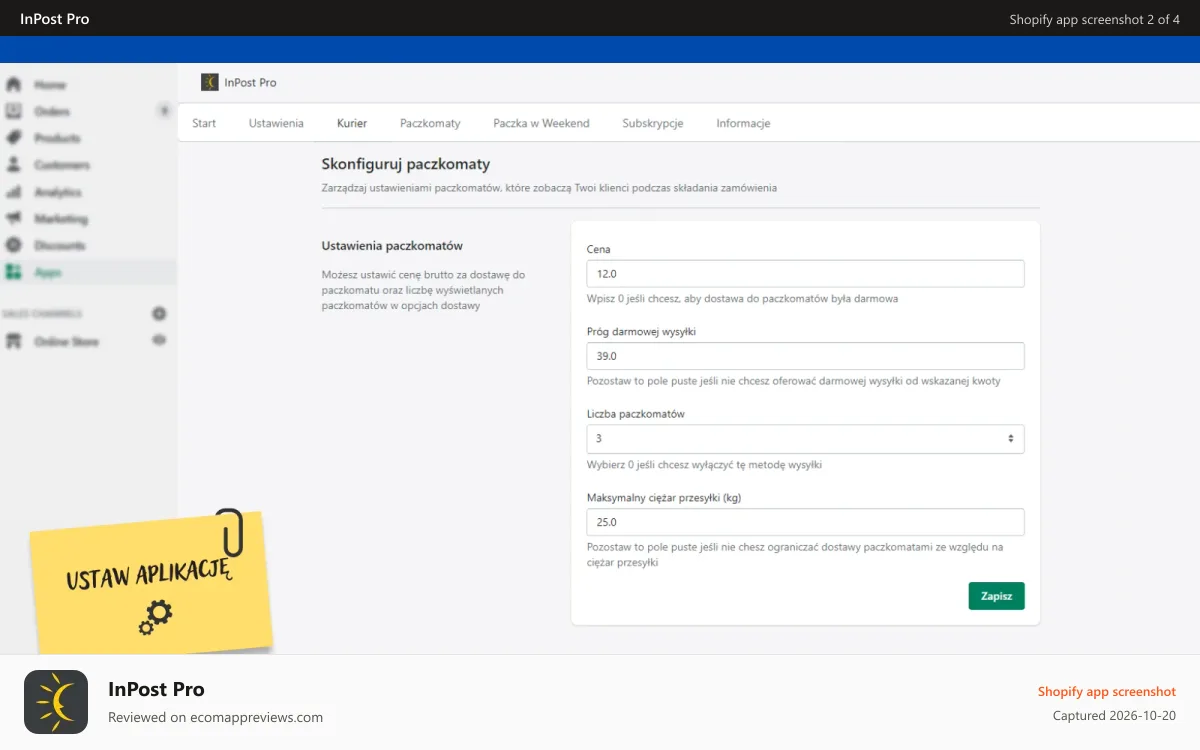Open Discounts using its sidebar icon
The image size is (1200, 750).
click(x=14, y=245)
